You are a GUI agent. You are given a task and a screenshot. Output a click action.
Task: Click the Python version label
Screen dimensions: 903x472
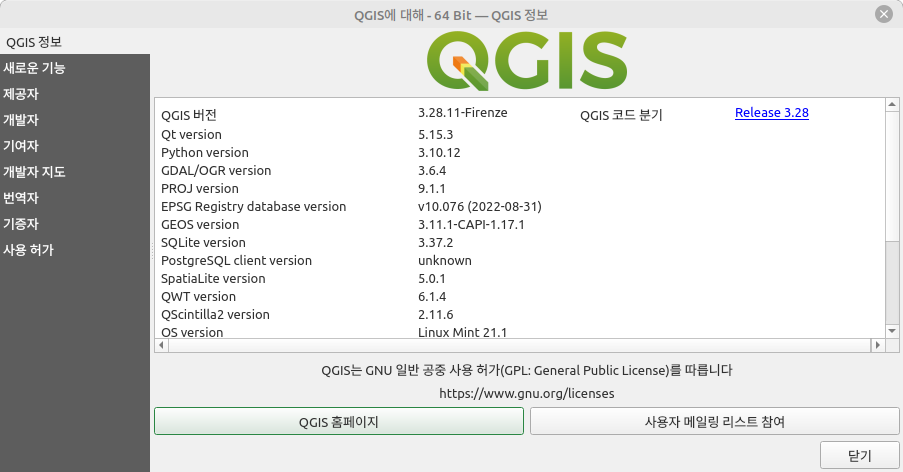tap(205, 153)
